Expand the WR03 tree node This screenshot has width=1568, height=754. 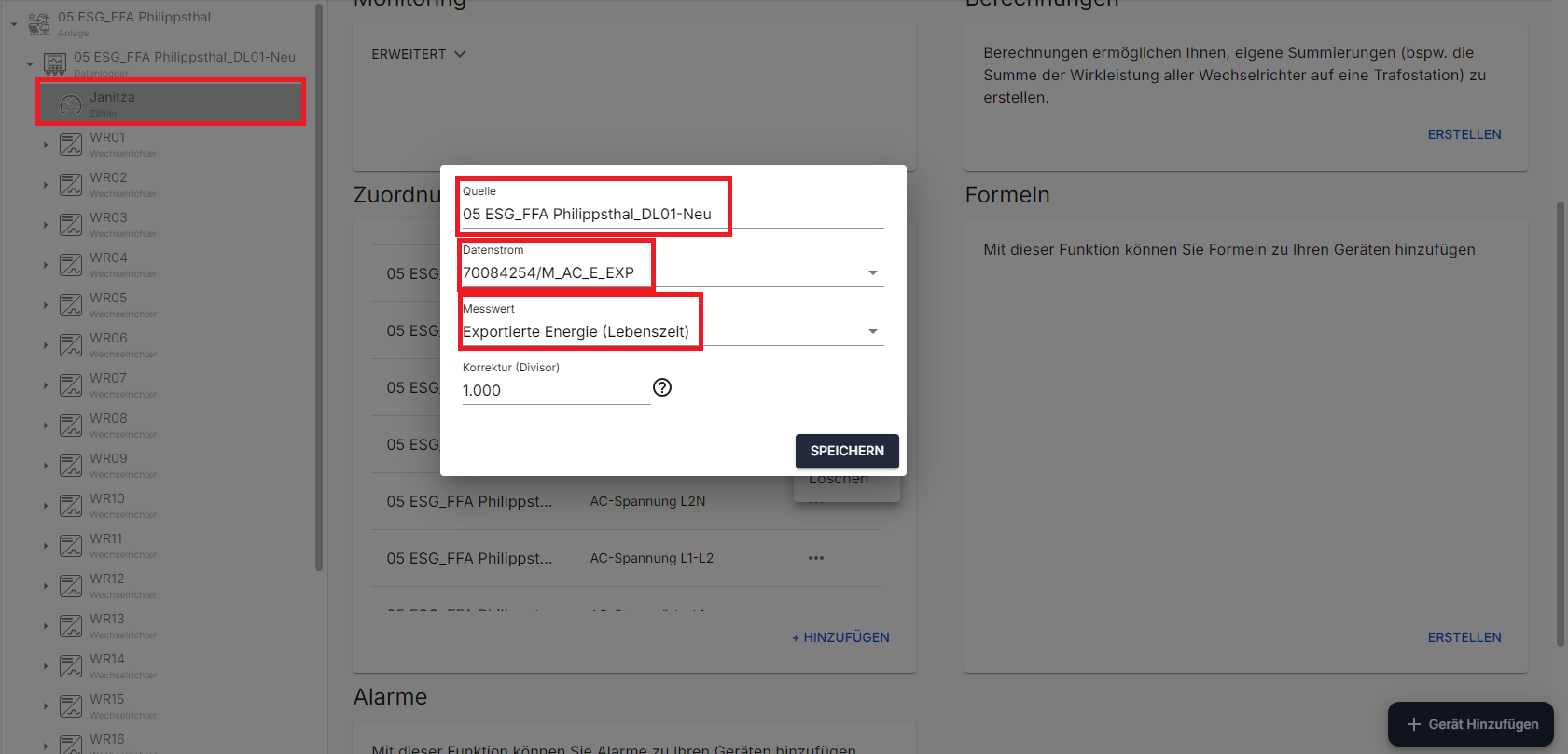pos(45,225)
